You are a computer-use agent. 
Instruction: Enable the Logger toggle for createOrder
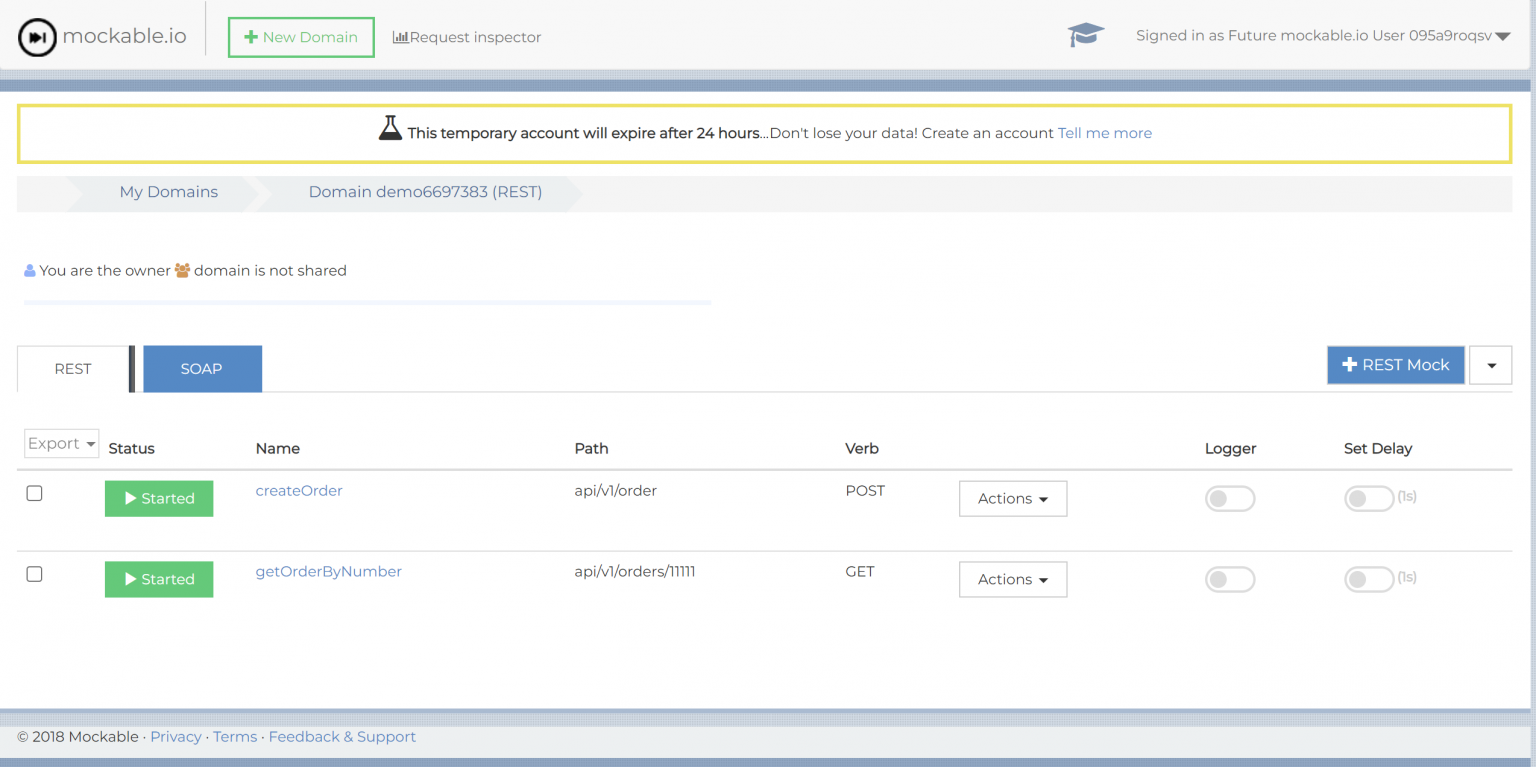pyautogui.click(x=1230, y=498)
